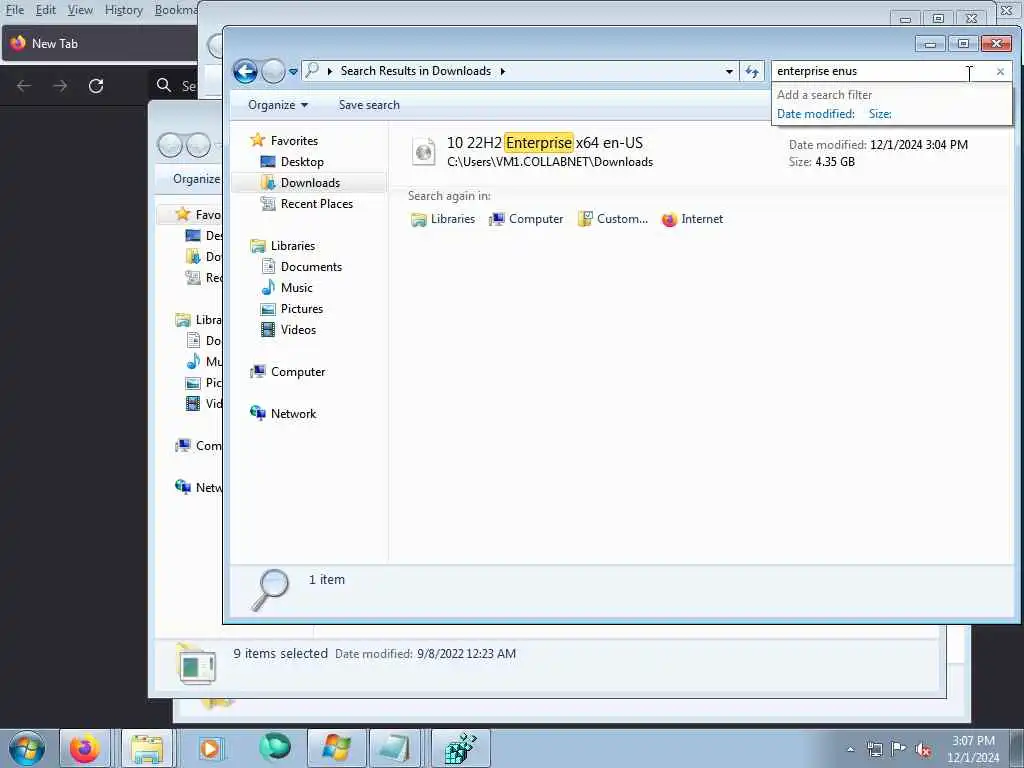Search again in Computer

point(526,219)
